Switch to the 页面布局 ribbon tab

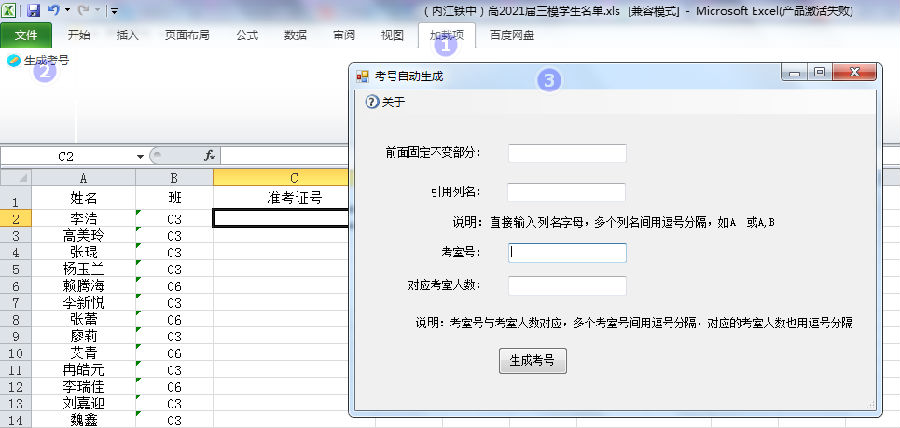pyautogui.click(x=187, y=35)
